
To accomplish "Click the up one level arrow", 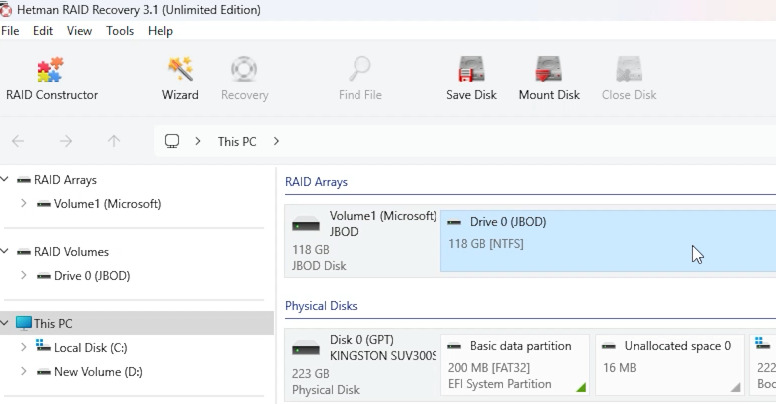I will click(114, 142).
